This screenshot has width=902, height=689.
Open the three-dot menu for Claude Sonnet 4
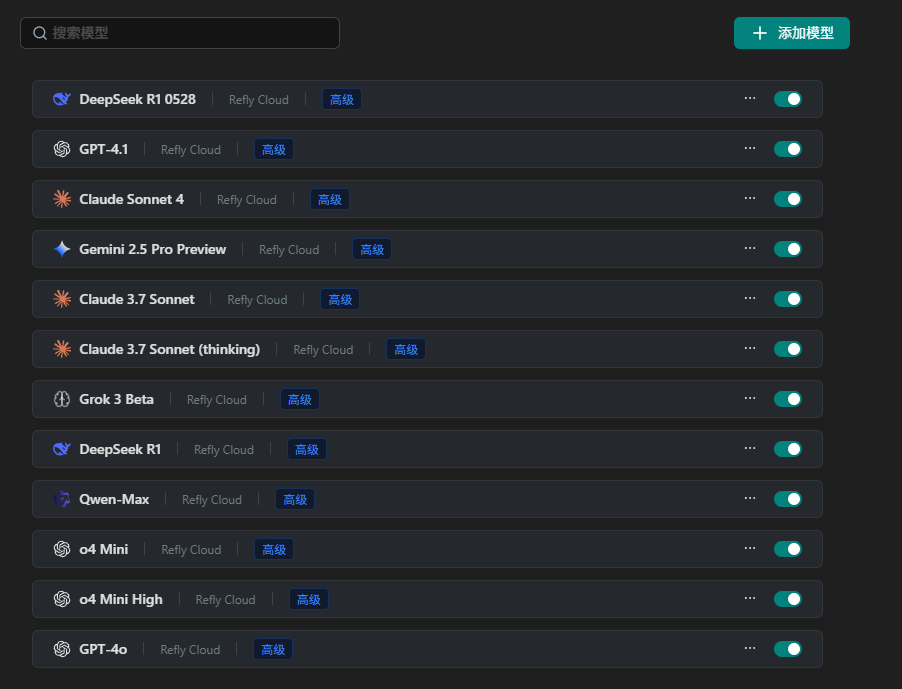(x=750, y=198)
